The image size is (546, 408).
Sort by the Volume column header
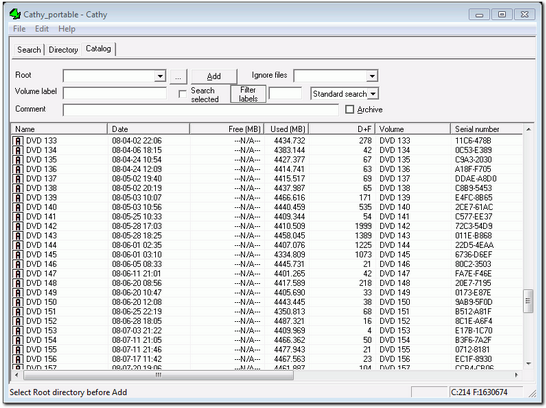413,129
